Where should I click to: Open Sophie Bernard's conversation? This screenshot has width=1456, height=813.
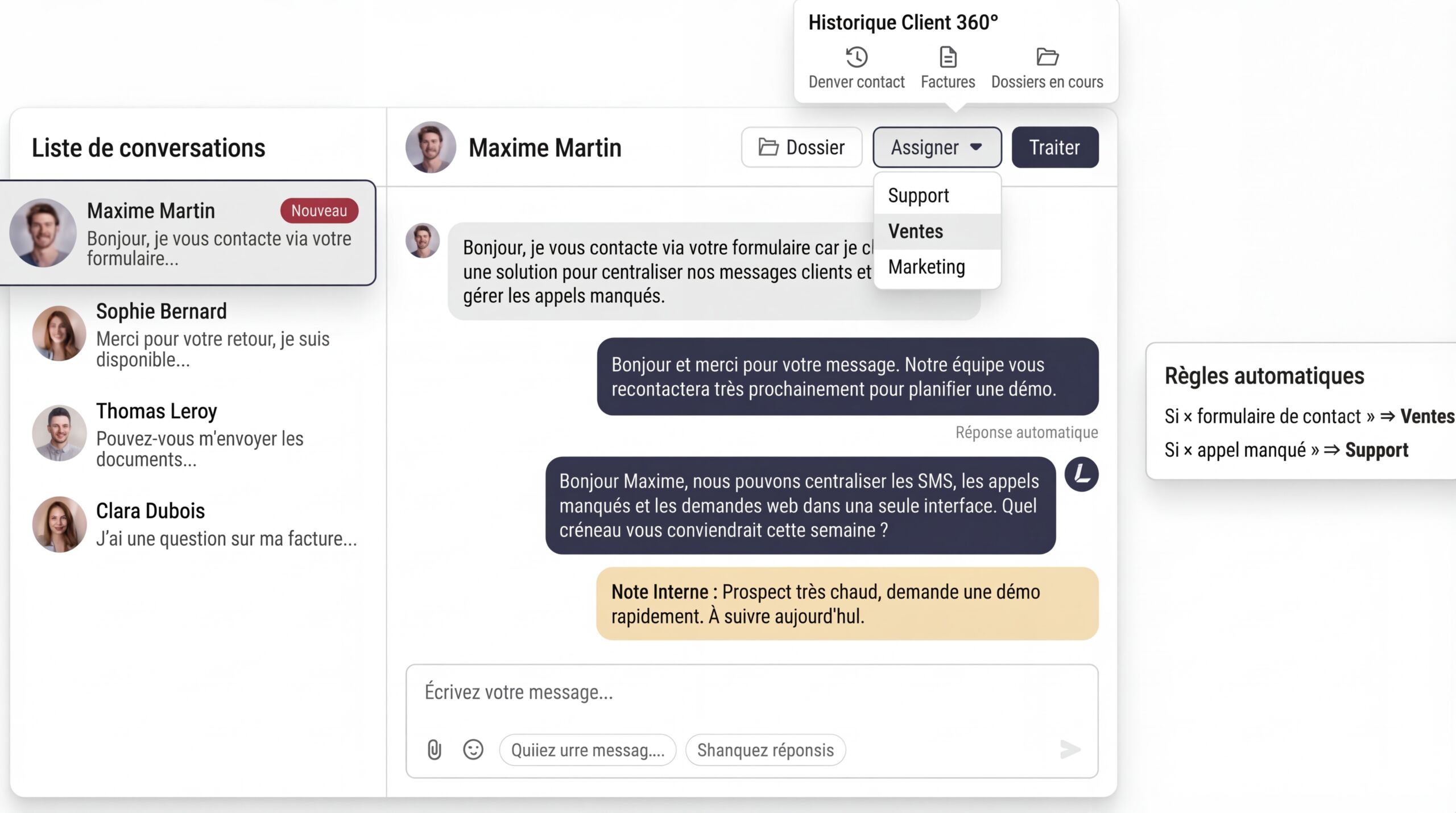[193, 335]
